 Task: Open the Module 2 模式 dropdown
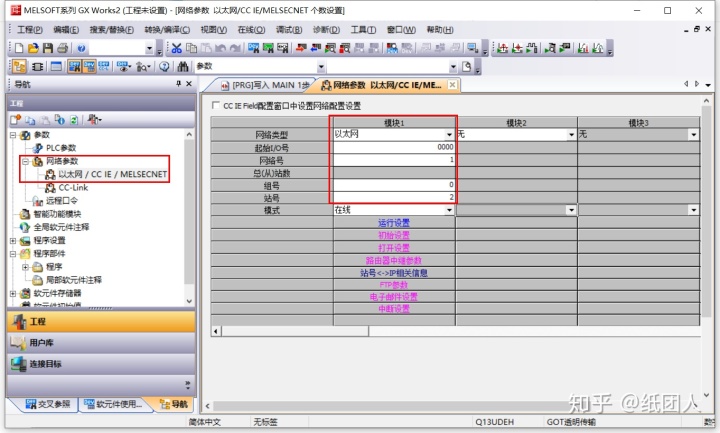(571, 210)
